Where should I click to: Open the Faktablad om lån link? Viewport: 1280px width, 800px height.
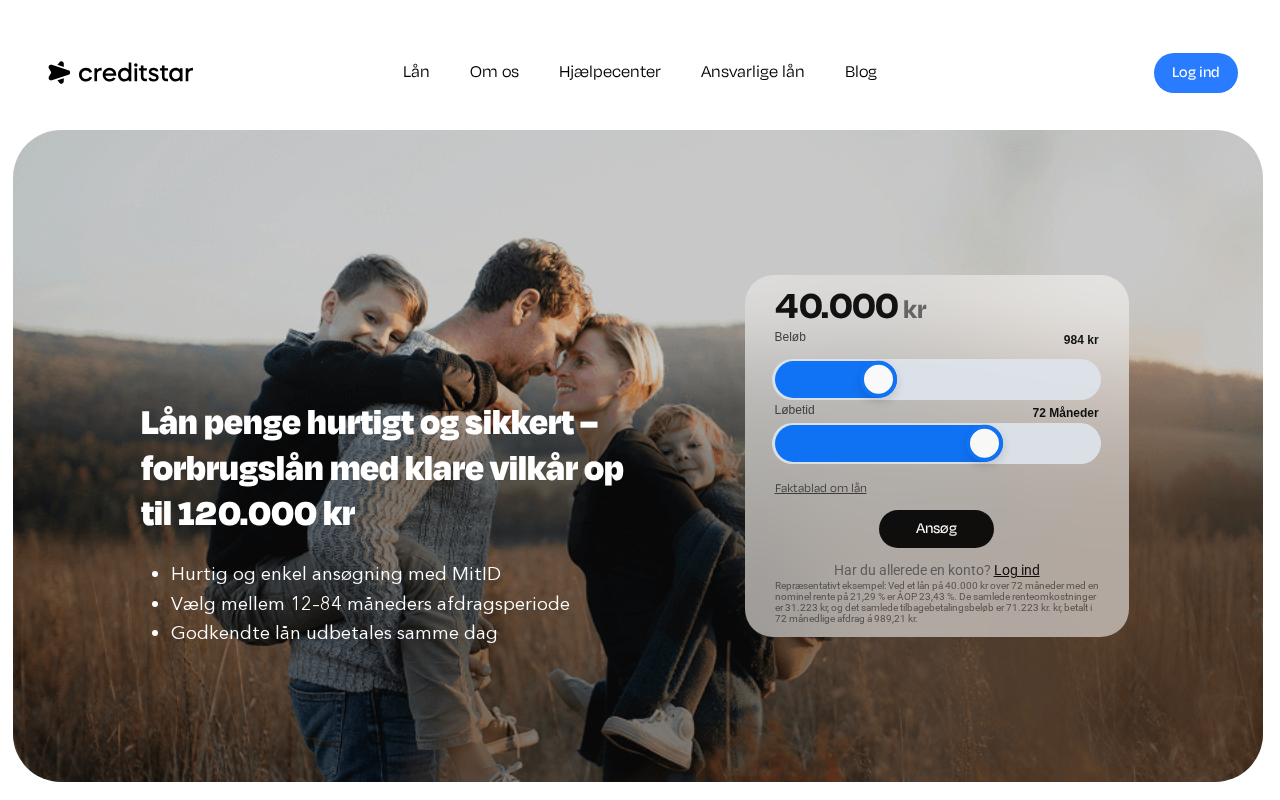821,488
